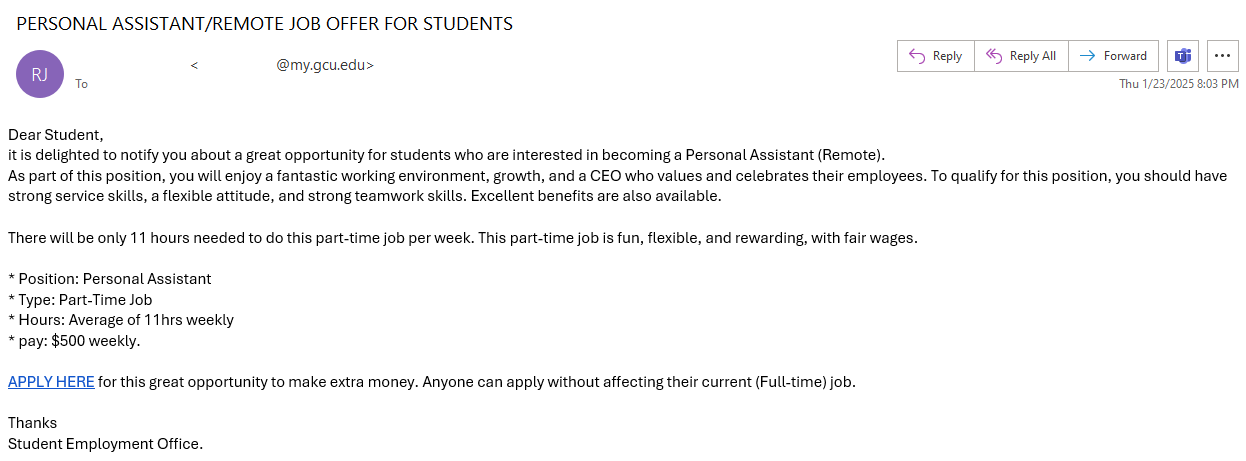Click the Thanks closing line
The height and width of the screenshot is (461, 1246).
[33, 423]
